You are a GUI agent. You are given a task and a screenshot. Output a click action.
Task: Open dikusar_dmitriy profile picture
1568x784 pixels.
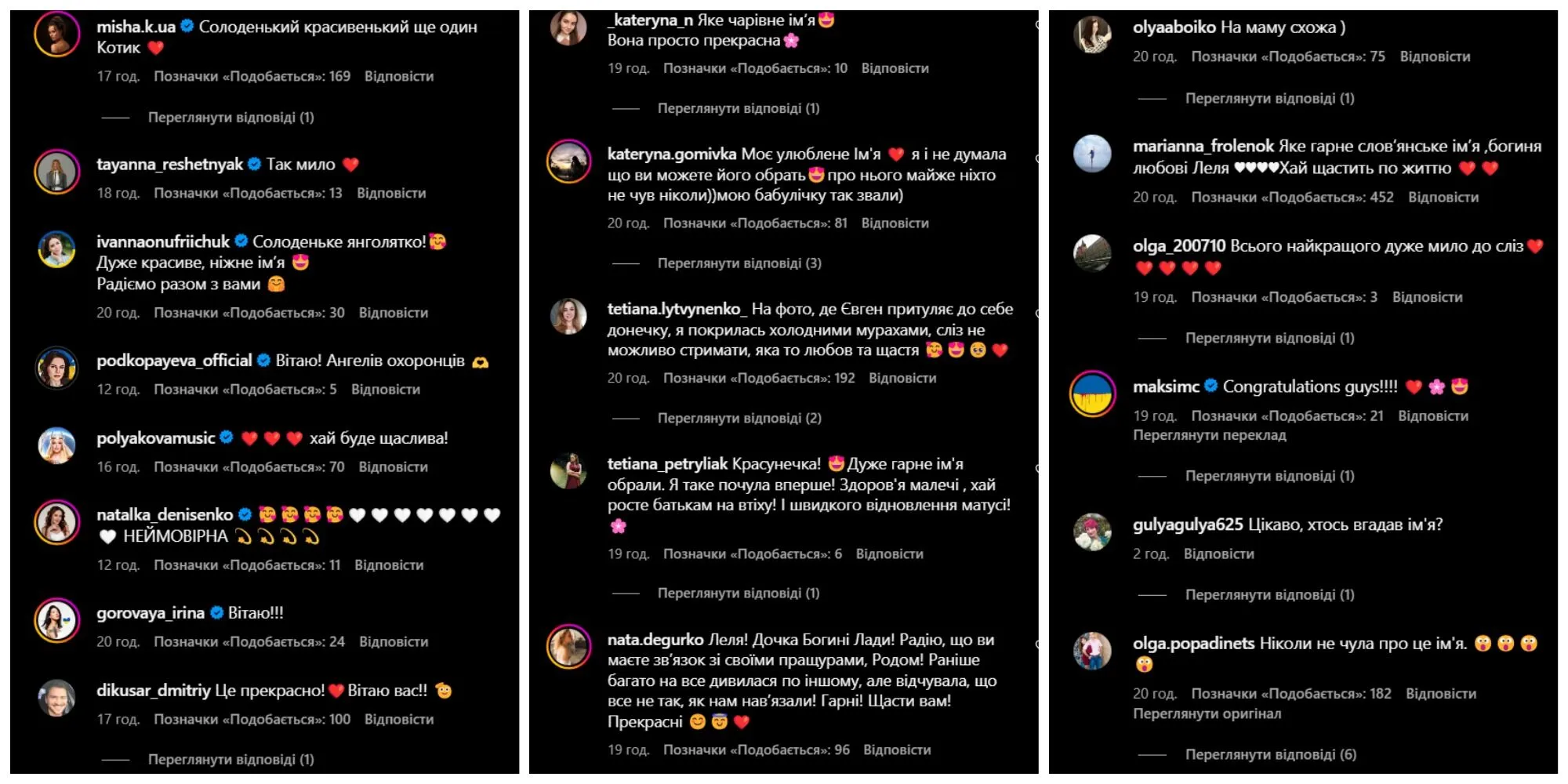point(57,698)
